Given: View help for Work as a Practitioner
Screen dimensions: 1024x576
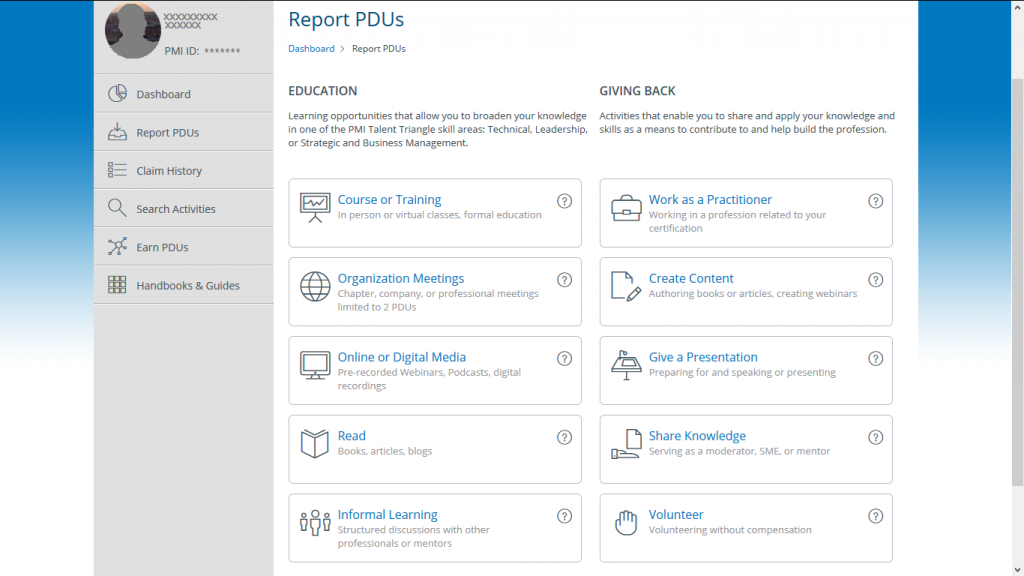Looking at the screenshot, I should [x=875, y=201].
